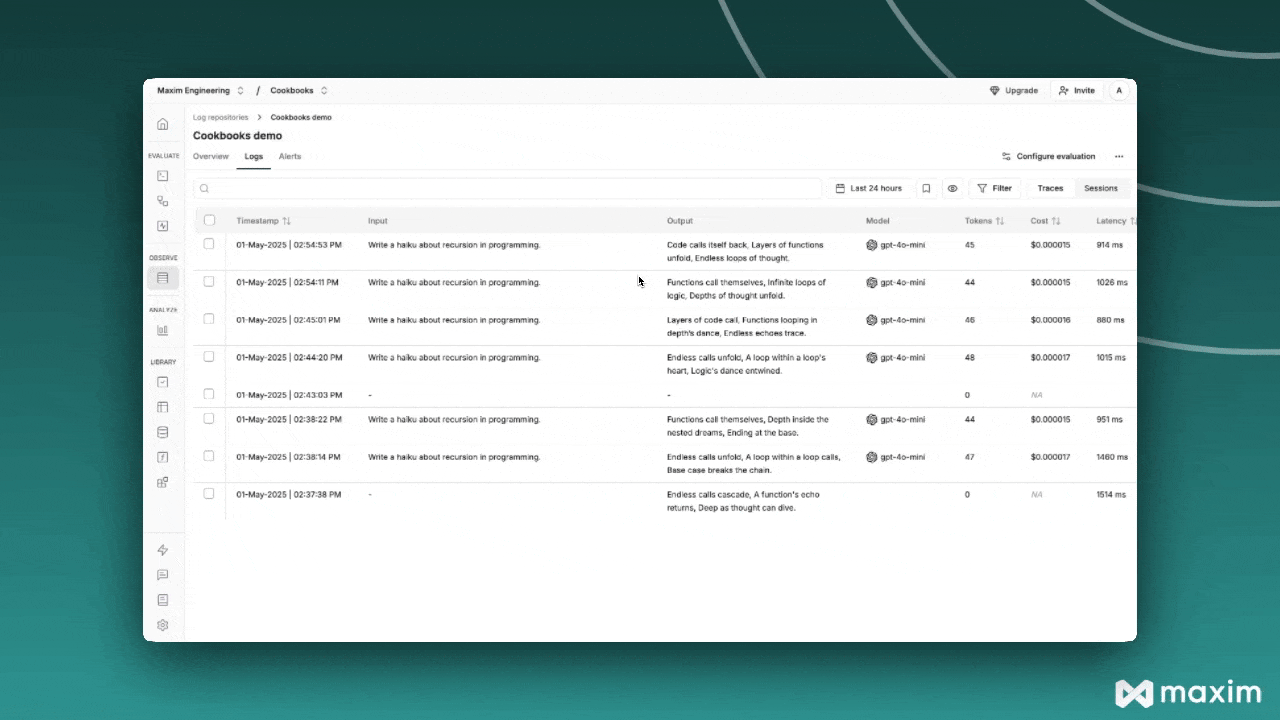Click the diamond Upgrade icon

pos(994,90)
